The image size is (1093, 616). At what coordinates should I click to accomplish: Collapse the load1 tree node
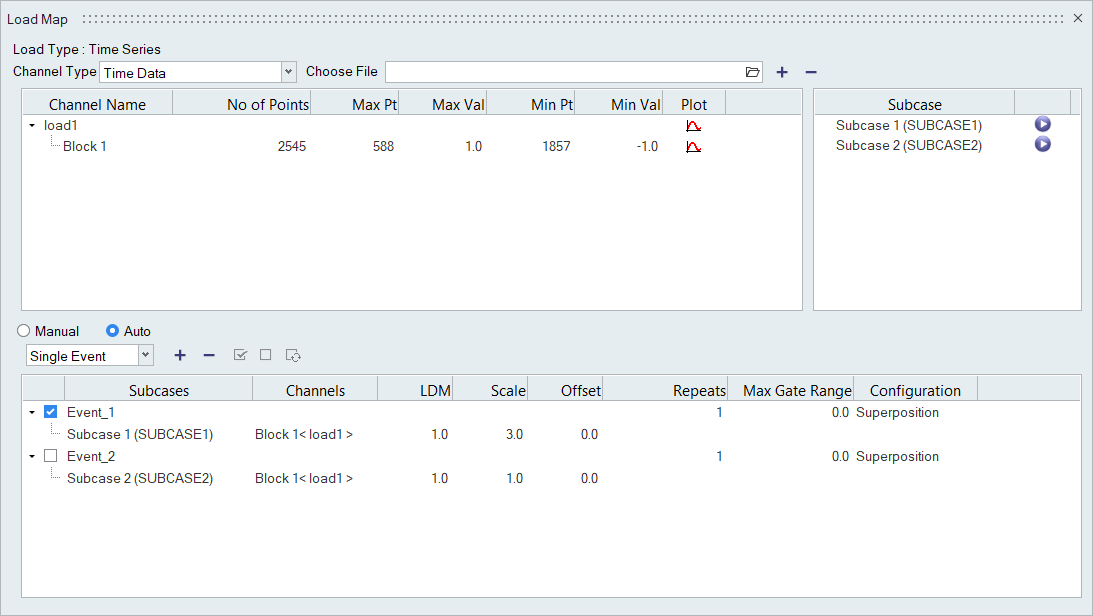click(x=32, y=126)
